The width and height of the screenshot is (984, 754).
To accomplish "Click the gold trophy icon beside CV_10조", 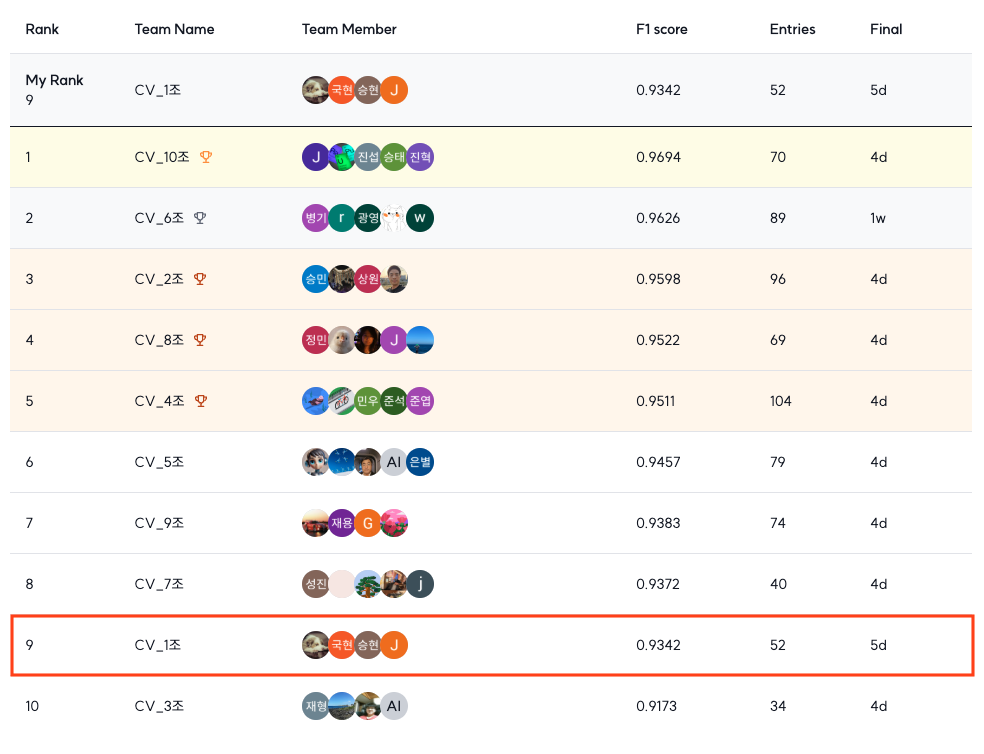I will coord(206,157).
